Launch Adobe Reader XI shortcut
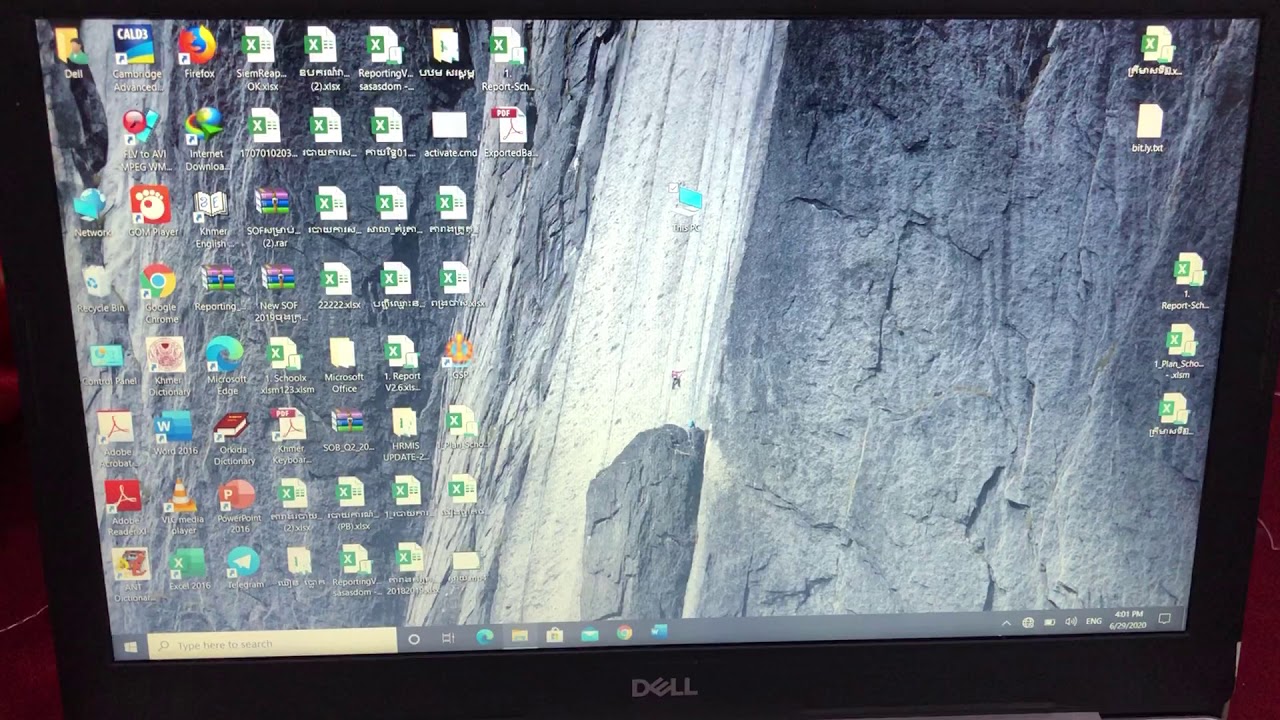1280x720 pixels. coord(125,509)
